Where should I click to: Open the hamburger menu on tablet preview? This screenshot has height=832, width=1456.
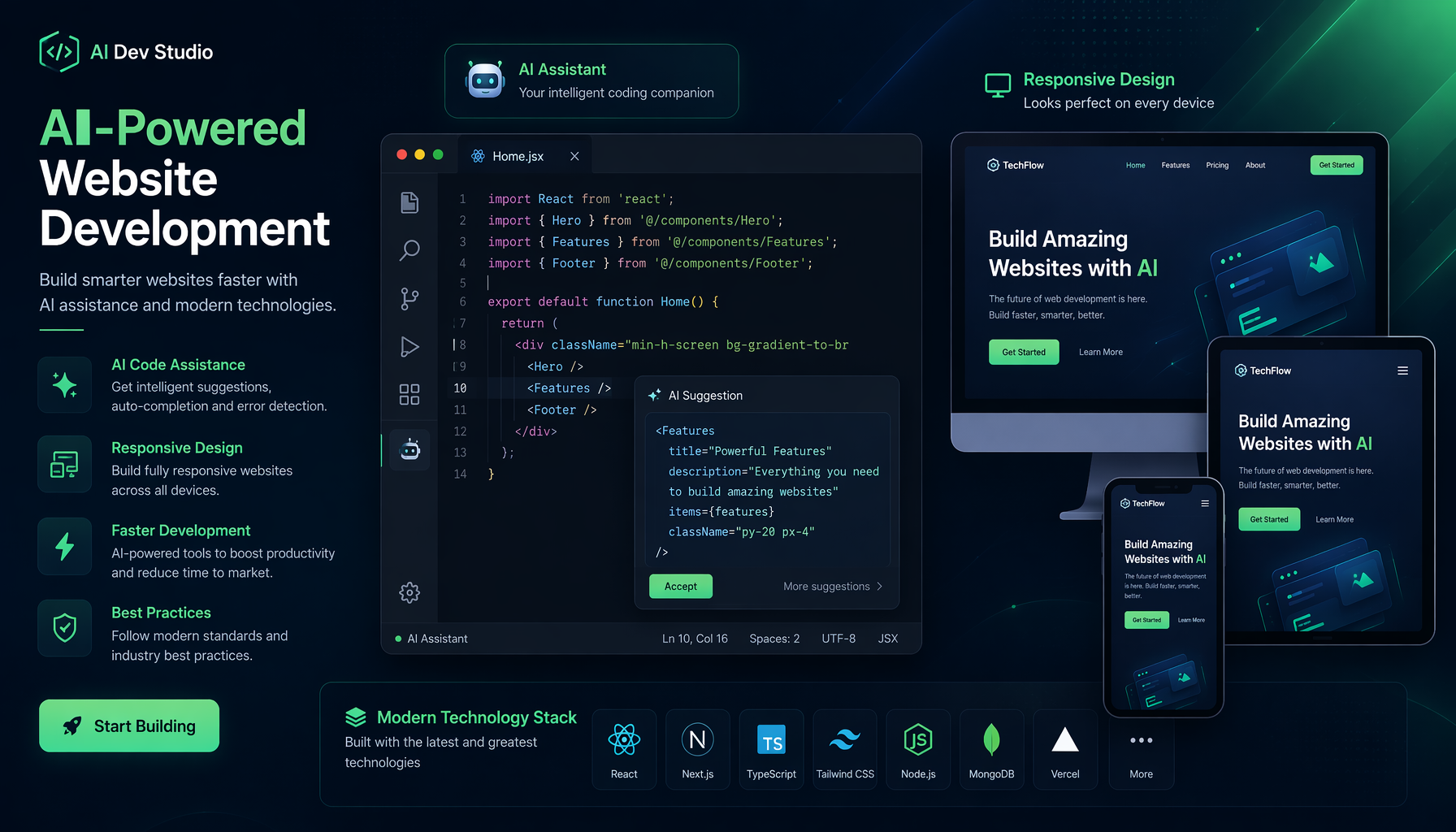point(1402,370)
